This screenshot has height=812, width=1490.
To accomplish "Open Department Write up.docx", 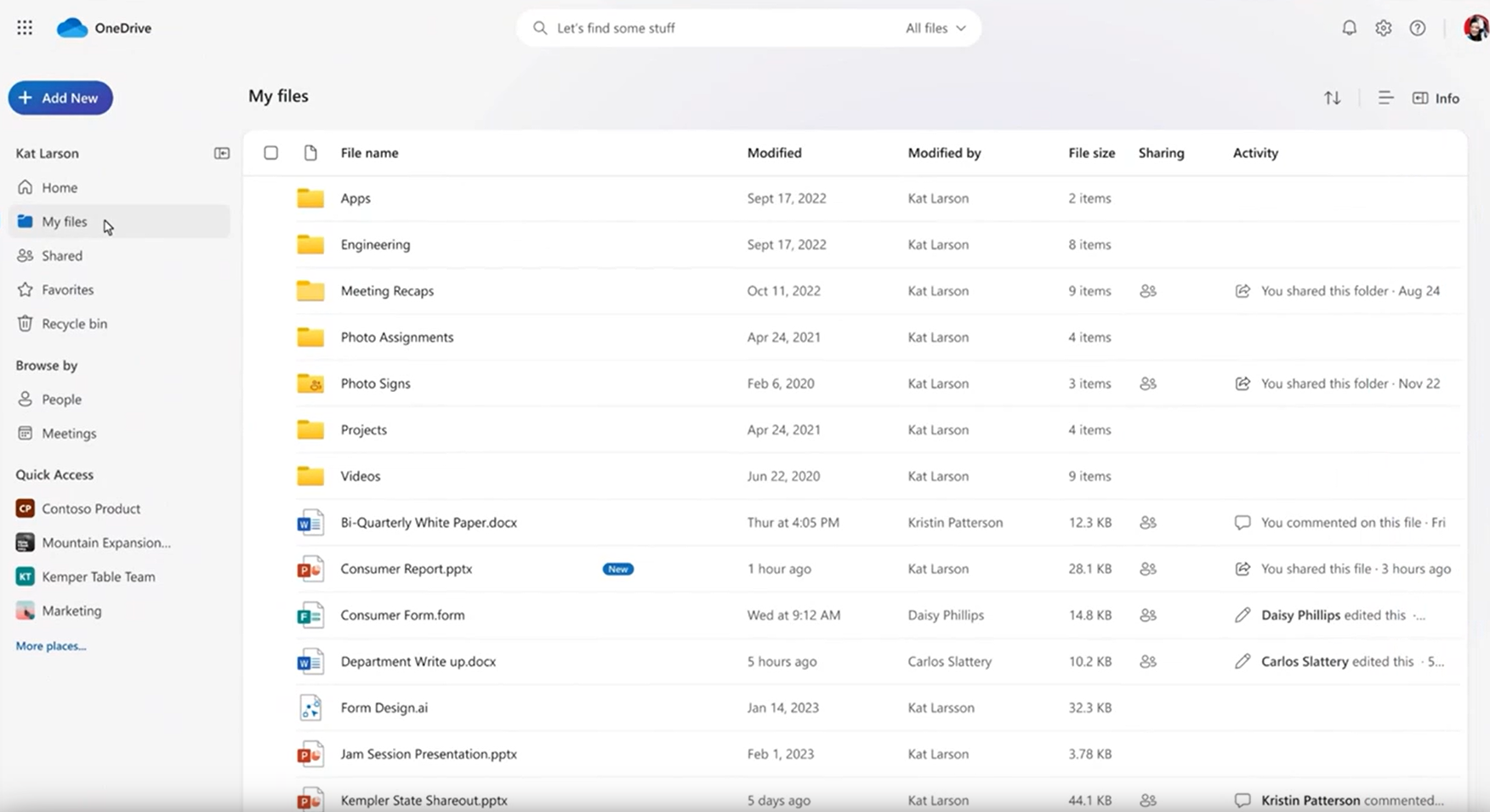I will point(418,662).
